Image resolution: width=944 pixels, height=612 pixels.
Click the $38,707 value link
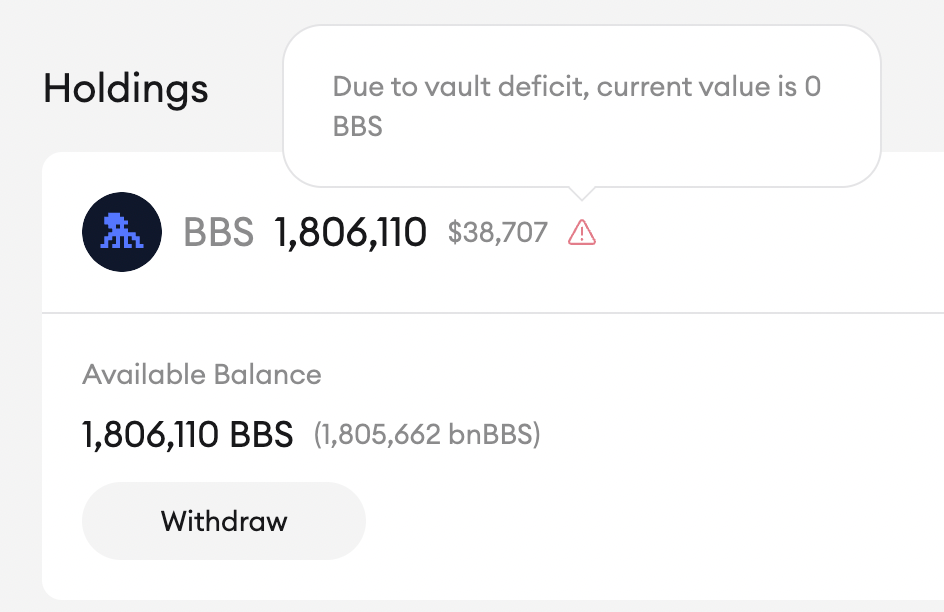pos(497,231)
